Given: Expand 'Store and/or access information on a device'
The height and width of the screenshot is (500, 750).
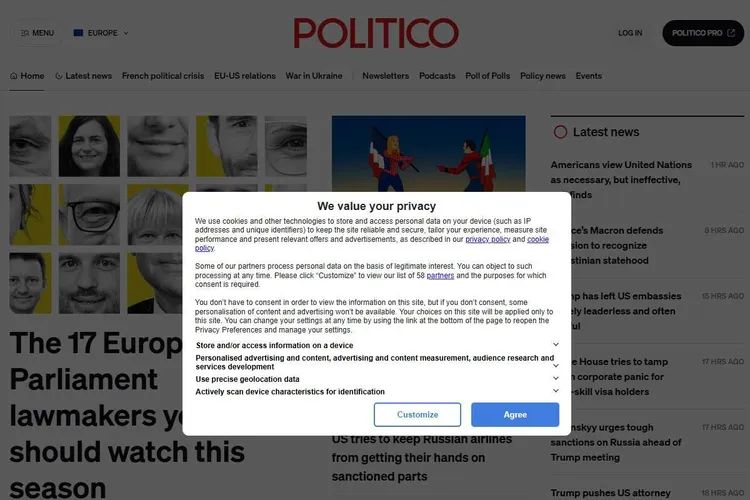Looking at the screenshot, I should point(376,345).
